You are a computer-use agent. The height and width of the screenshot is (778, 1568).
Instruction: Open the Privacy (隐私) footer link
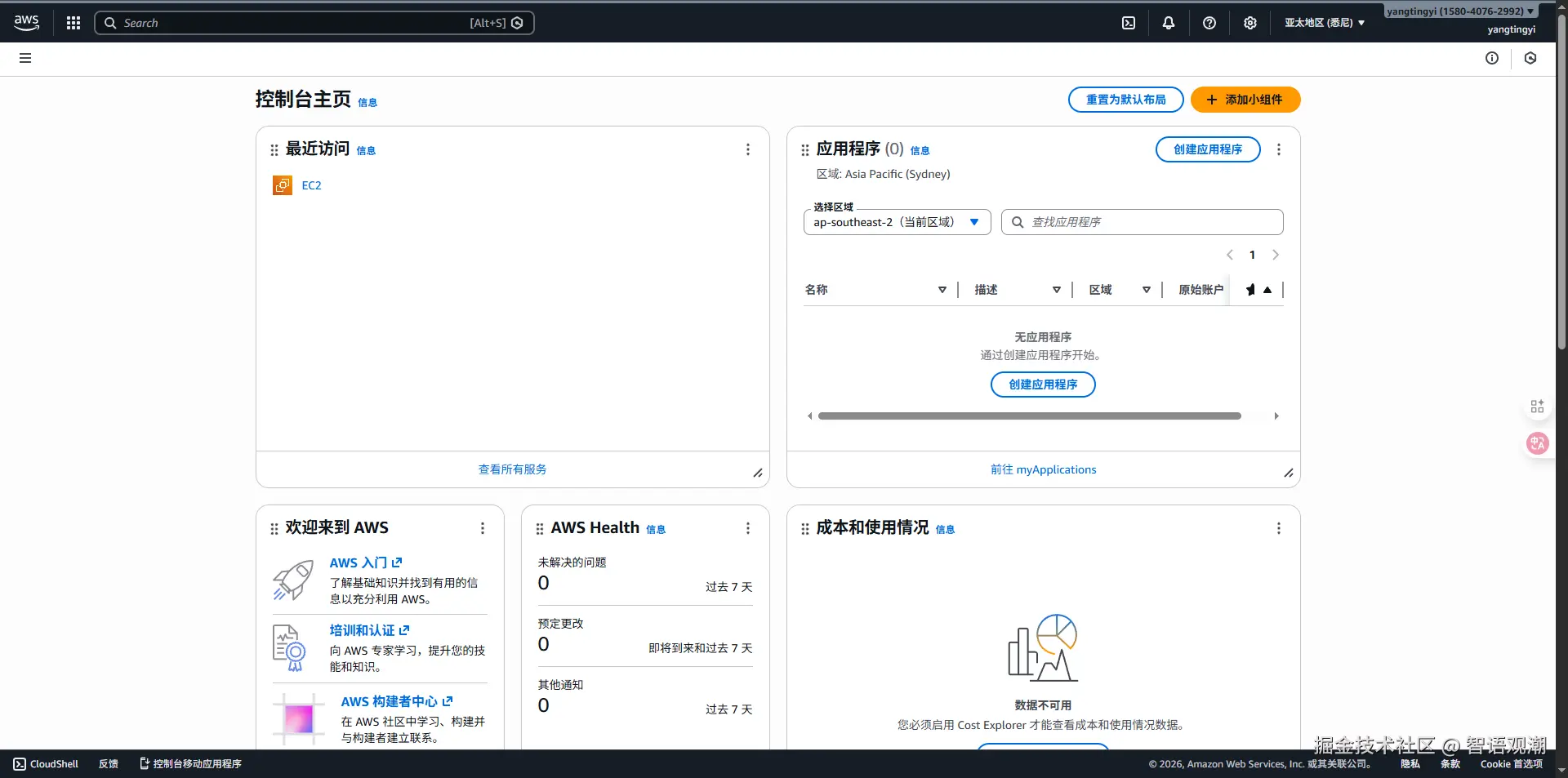tap(1410, 764)
